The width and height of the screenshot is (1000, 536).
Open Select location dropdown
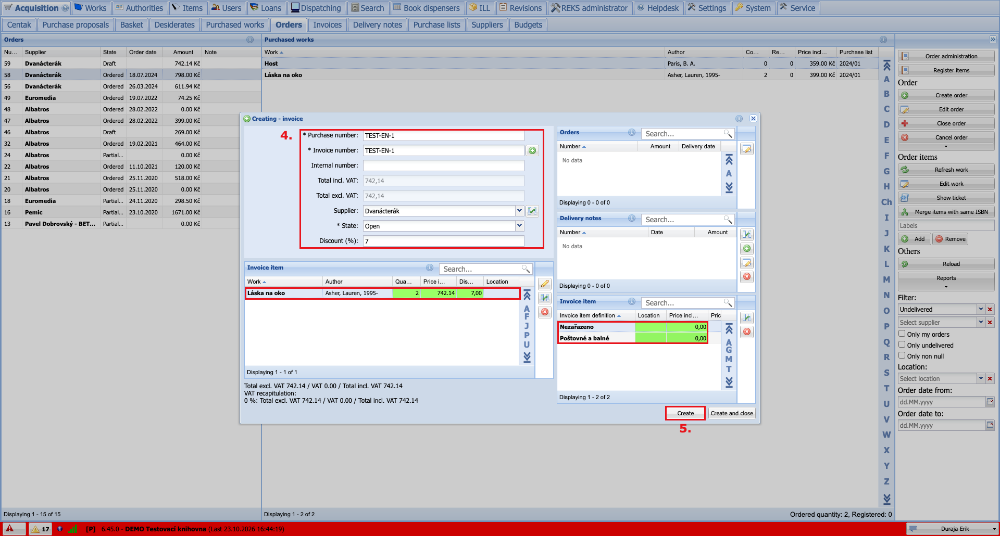click(981, 378)
